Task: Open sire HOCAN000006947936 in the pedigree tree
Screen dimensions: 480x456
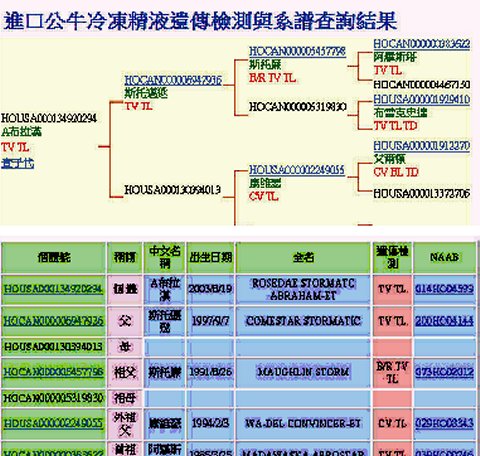Action: pyautogui.click(x=173, y=80)
